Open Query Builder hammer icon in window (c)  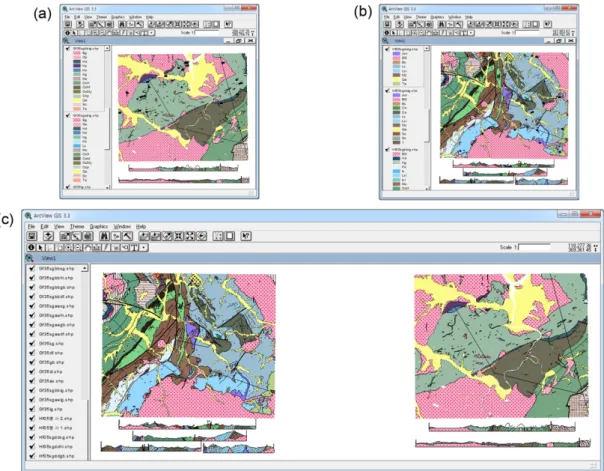128,236
